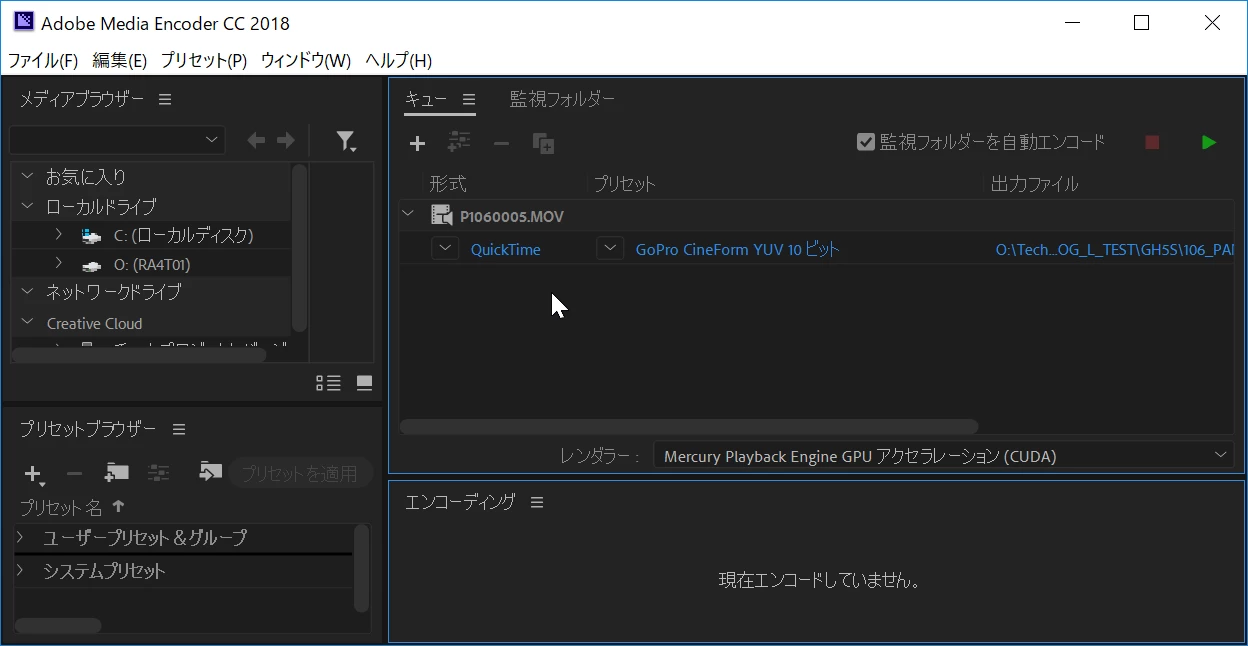Click the Media Browser forward arrow
The width and height of the screenshot is (1248, 646).
pyautogui.click(x=286, y=141)
